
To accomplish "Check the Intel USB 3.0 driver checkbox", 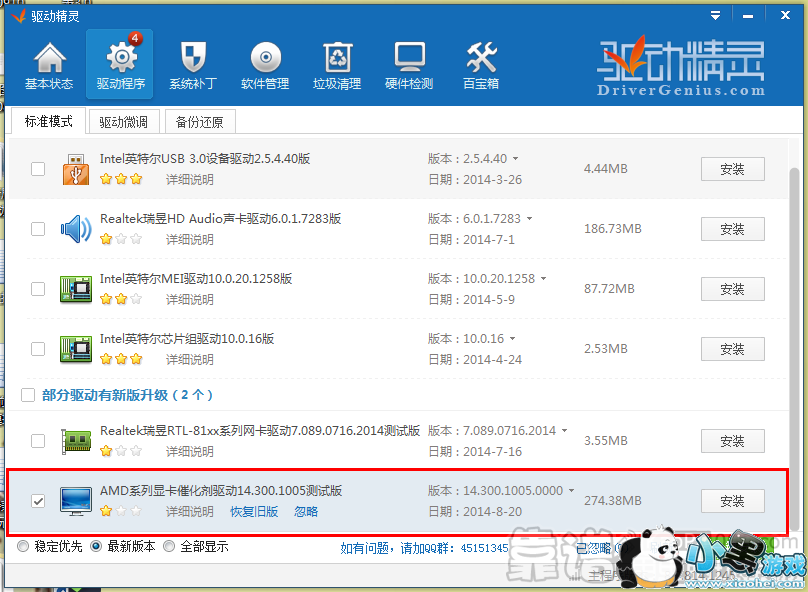I will pyautogui.click(x=38, y=169).
